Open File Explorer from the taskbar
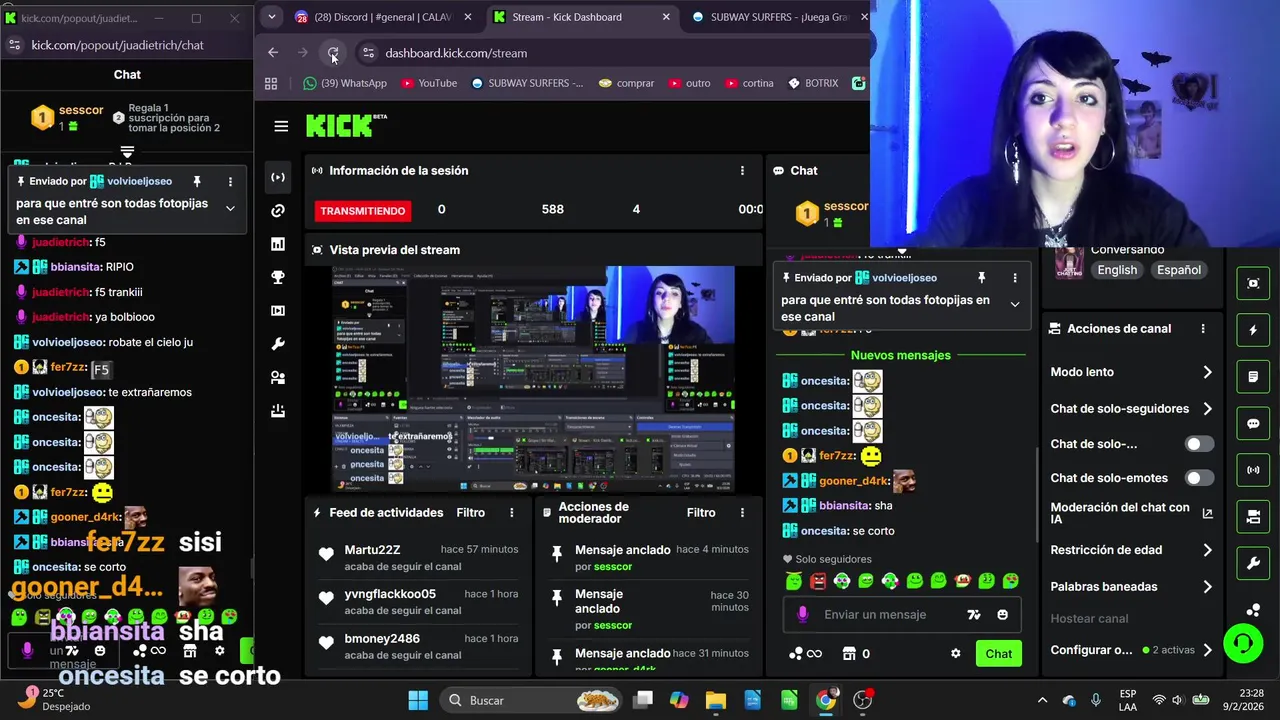The height and width of the screenshot is (720, 1280). point(715,700)
